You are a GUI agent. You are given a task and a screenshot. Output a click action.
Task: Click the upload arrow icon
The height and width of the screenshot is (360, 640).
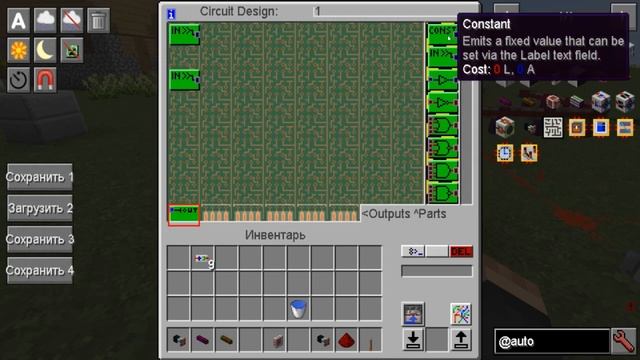(461, 340)
